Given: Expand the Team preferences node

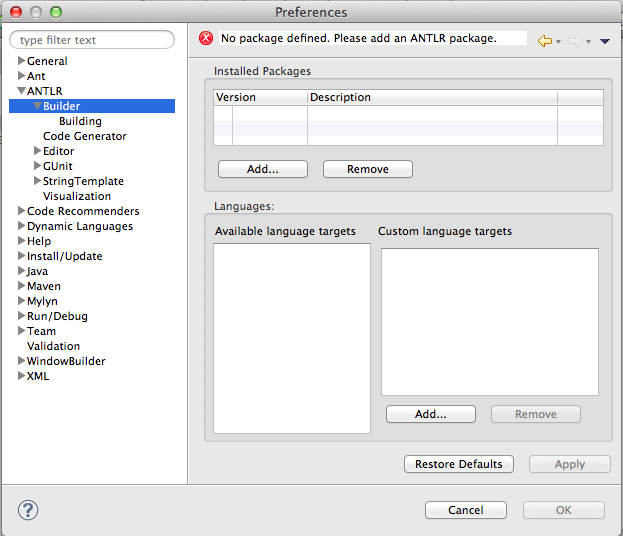Looking at the screenshot, I should pyautogui.click(x=21, y=331).
